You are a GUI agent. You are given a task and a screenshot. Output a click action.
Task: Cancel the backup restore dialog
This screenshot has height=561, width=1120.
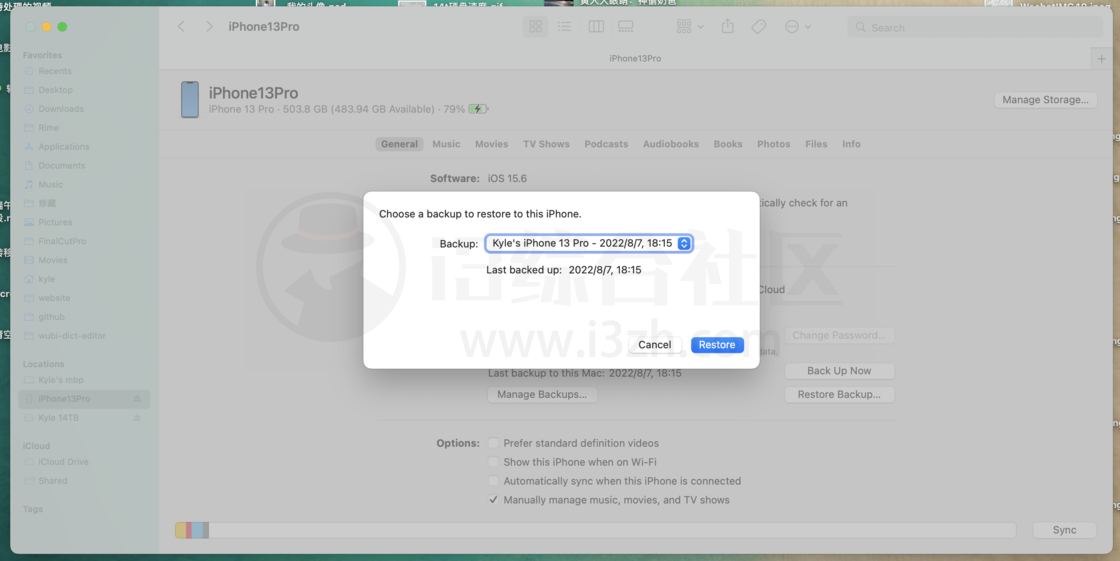[x=654, y=344]
